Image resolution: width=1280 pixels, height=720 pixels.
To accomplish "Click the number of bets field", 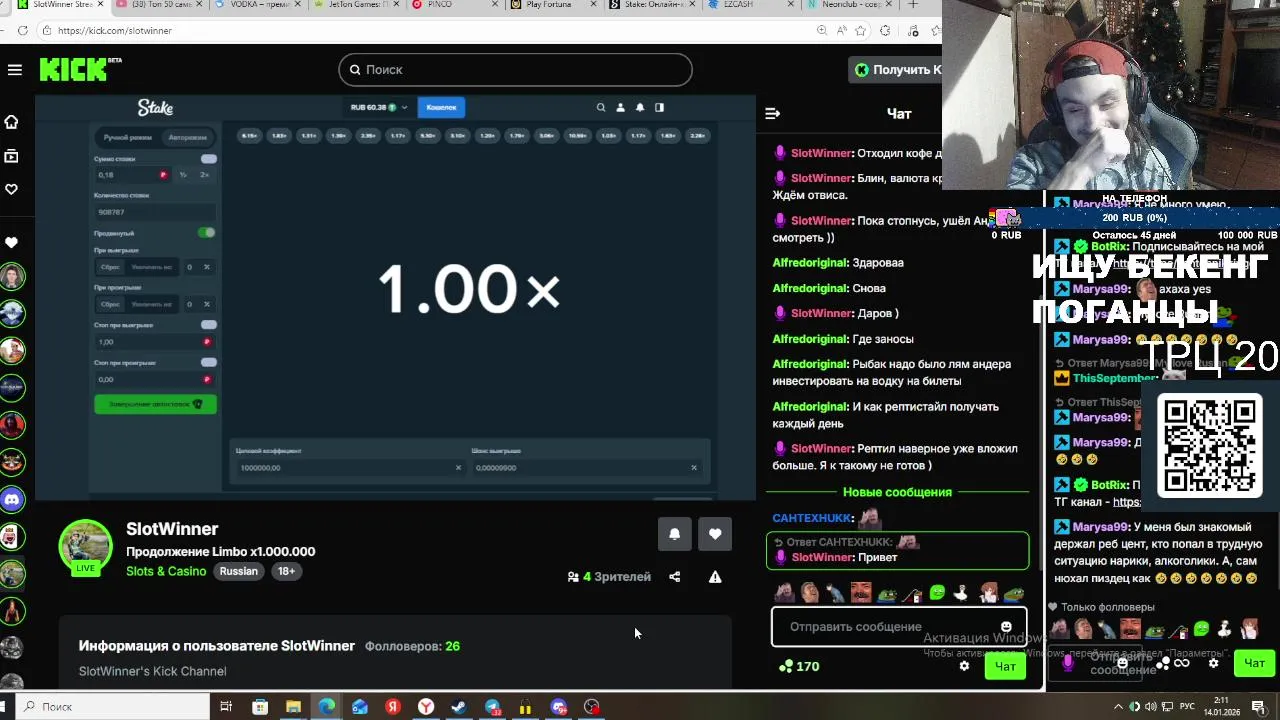I will pos(155,212).
